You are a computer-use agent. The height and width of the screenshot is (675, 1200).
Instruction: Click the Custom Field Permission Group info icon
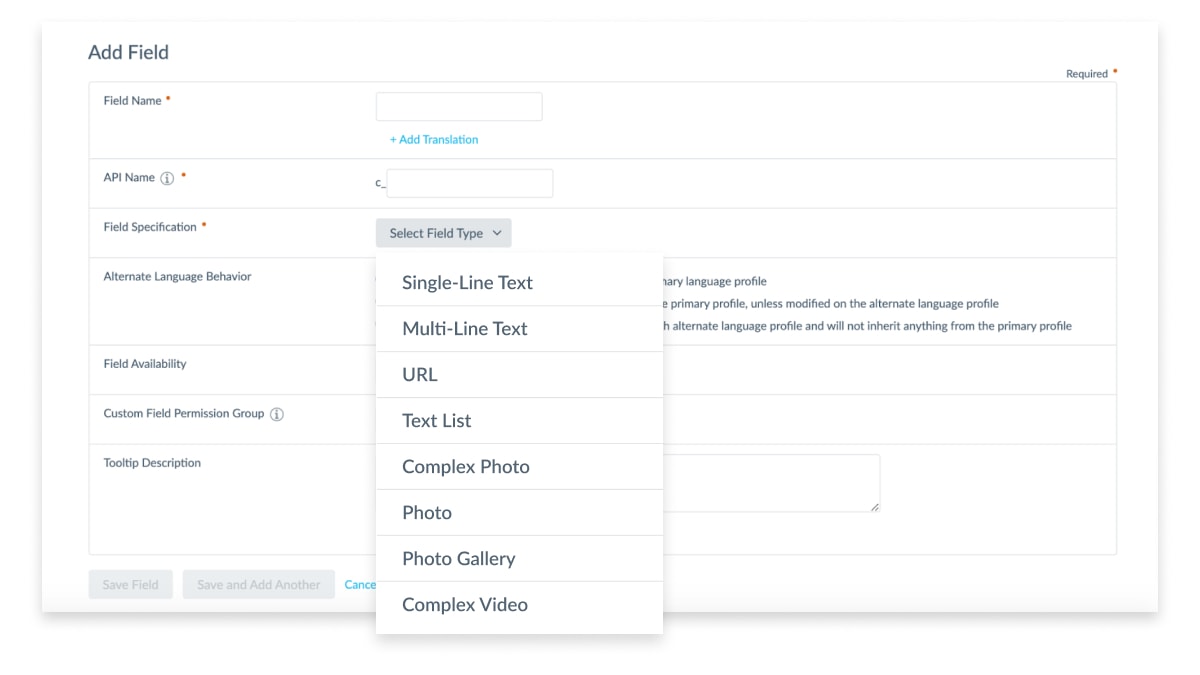(x=277, y=414)
